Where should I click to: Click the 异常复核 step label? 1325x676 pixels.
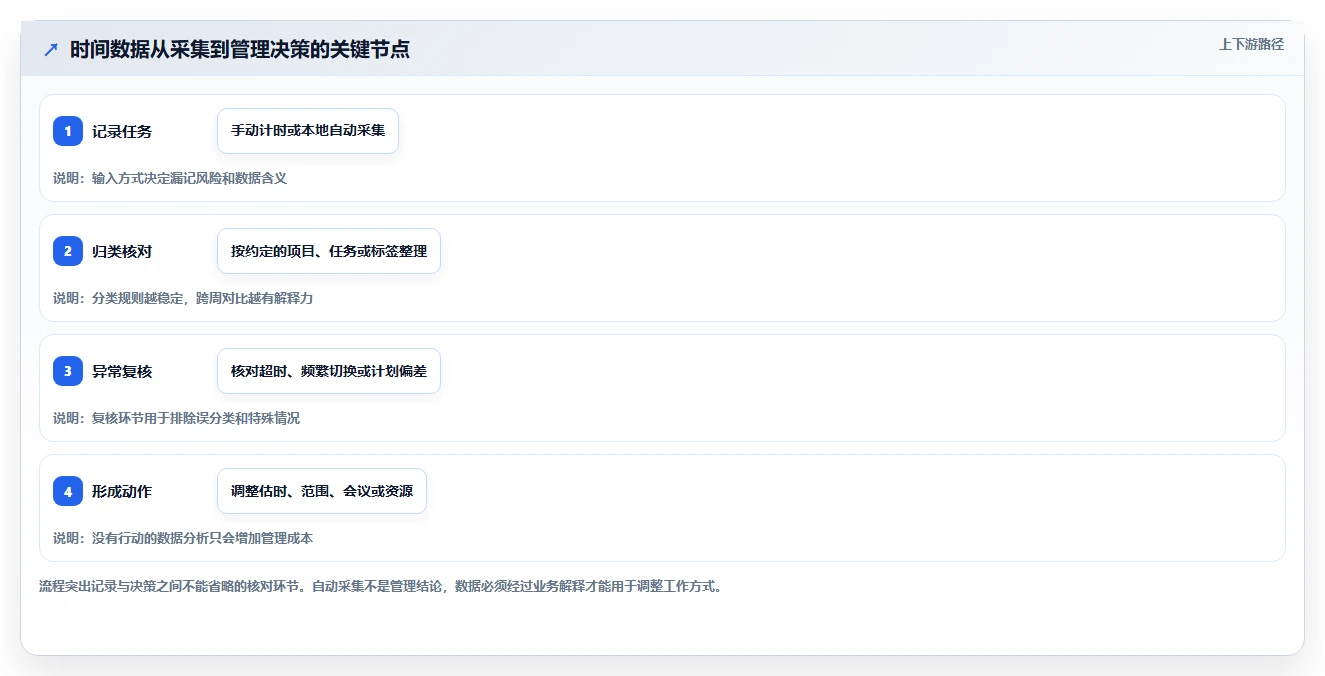[122, 371]
